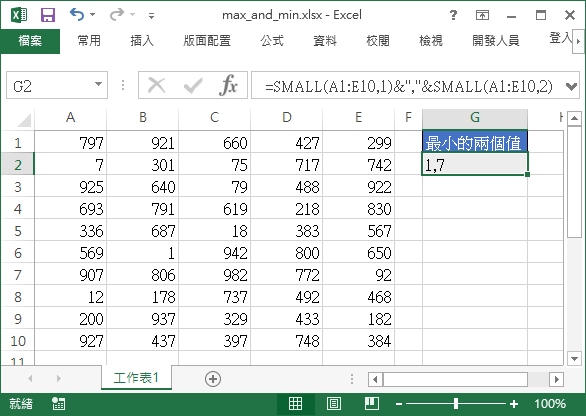Screen dimensions: 586x416
Task: Click the zoom slider handle
Action: (456, 404)
